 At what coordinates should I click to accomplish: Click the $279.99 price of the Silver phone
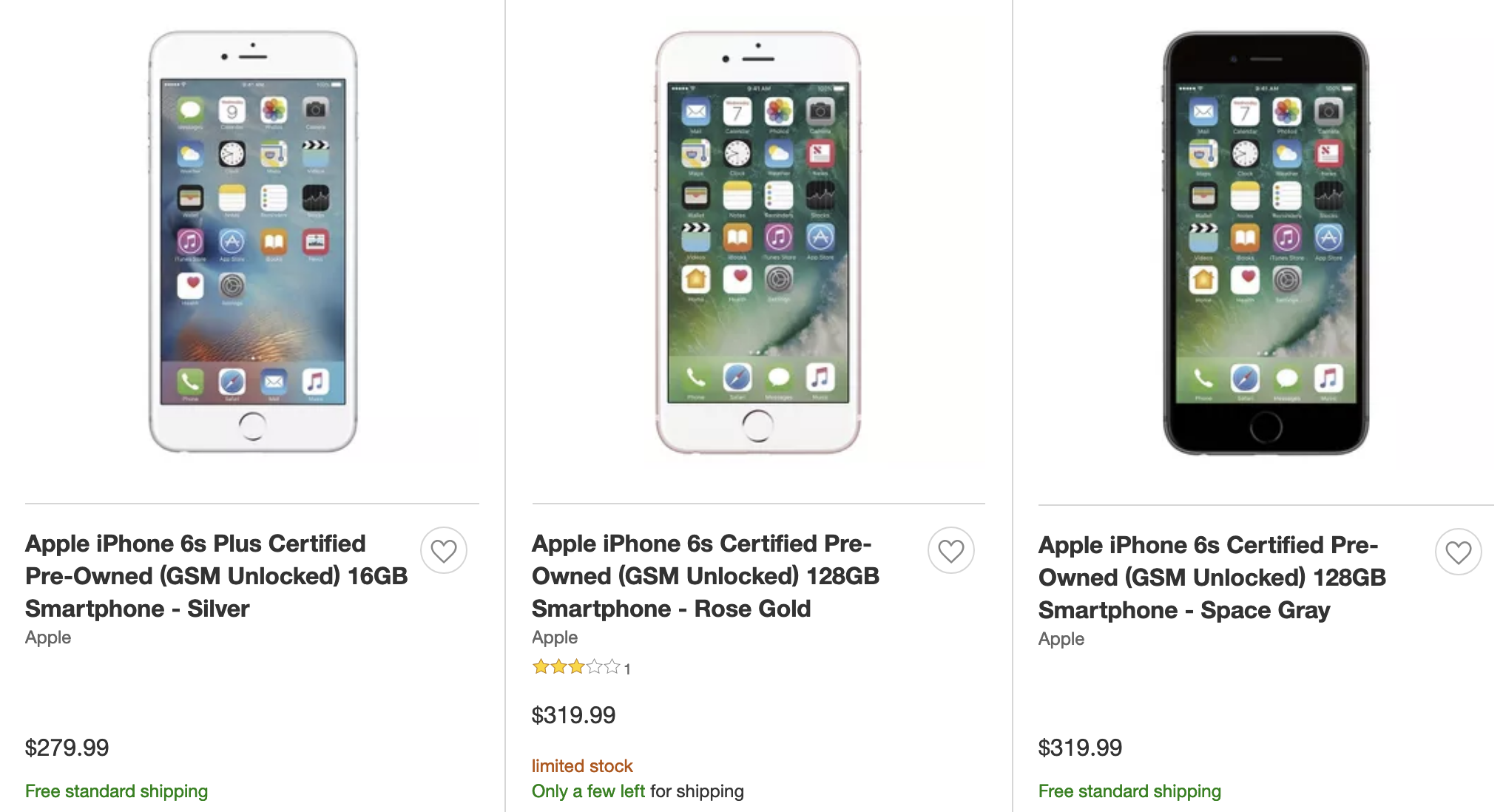tap(67, 748)
